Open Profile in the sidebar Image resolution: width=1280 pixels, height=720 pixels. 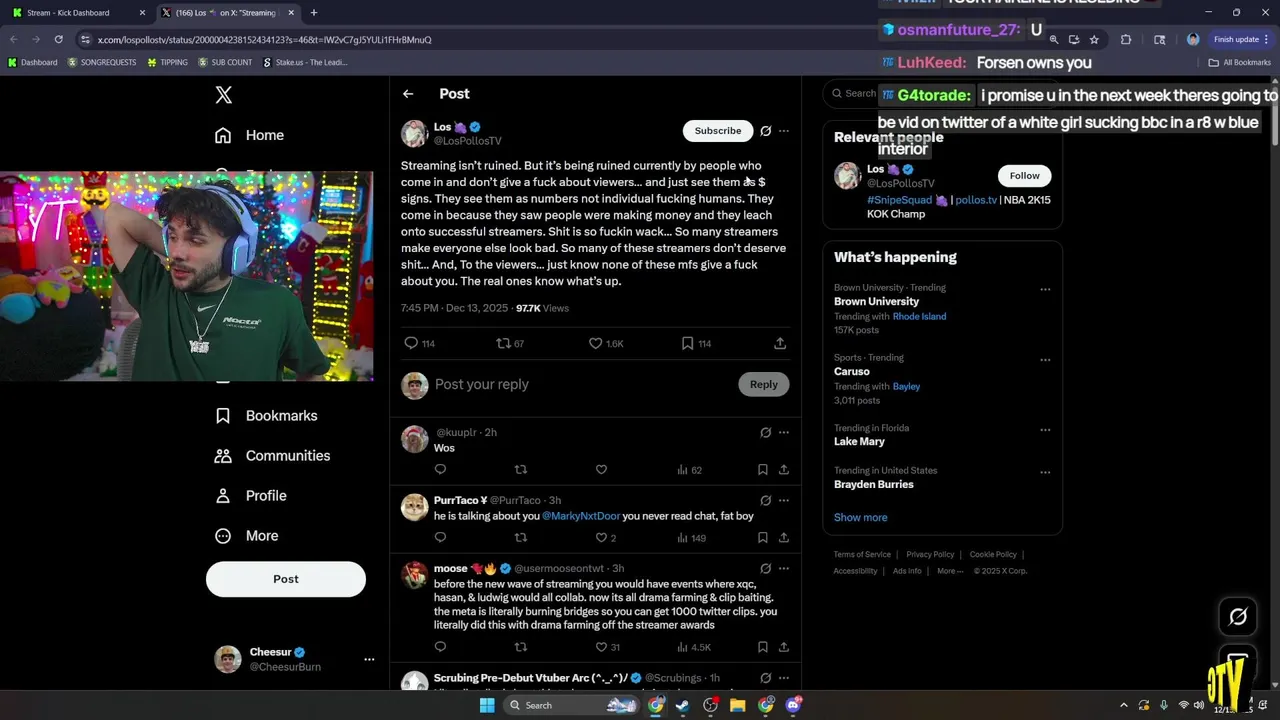point(251,495)
